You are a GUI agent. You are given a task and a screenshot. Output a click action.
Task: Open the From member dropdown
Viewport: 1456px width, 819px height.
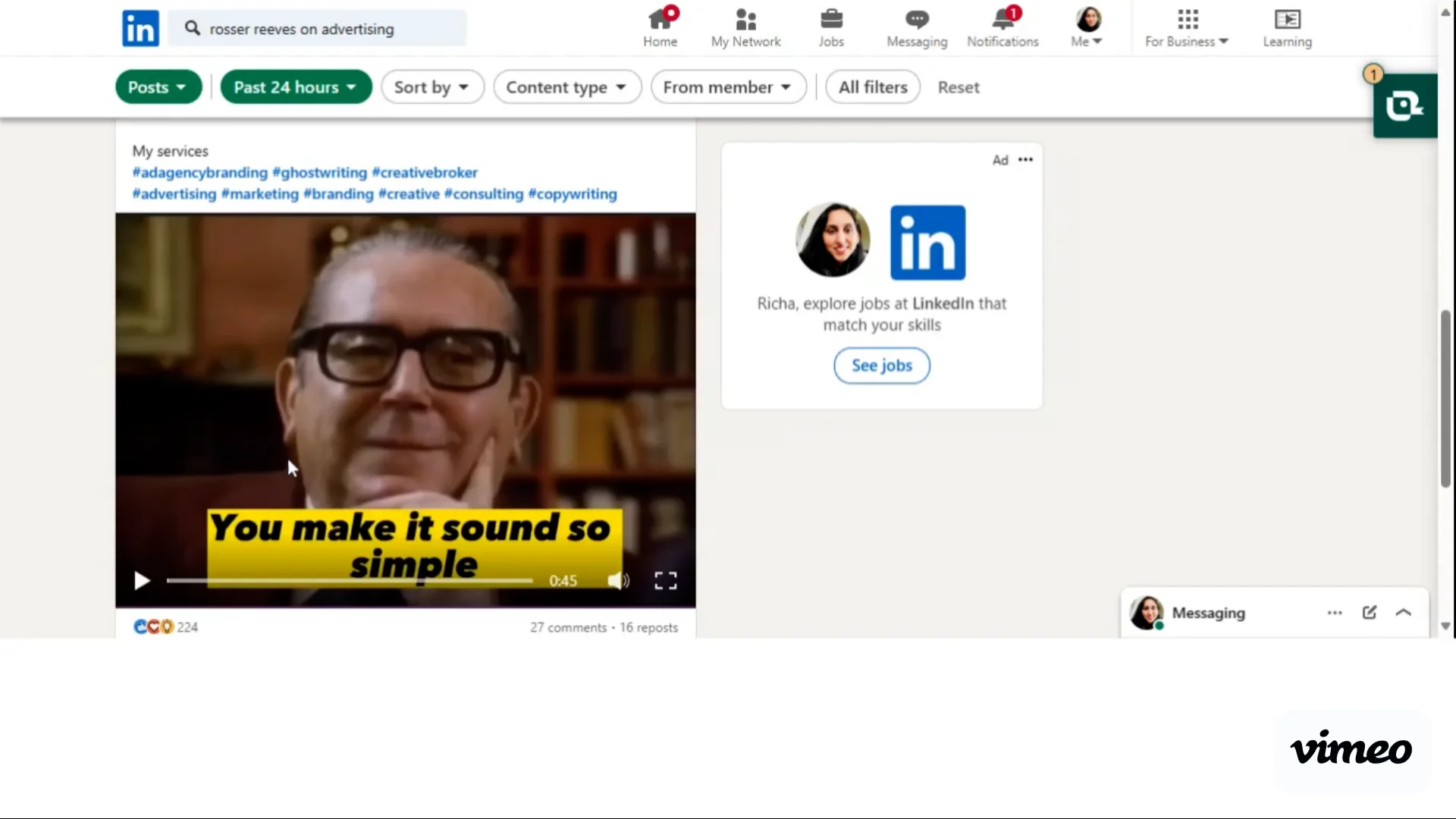pos(727,87)
